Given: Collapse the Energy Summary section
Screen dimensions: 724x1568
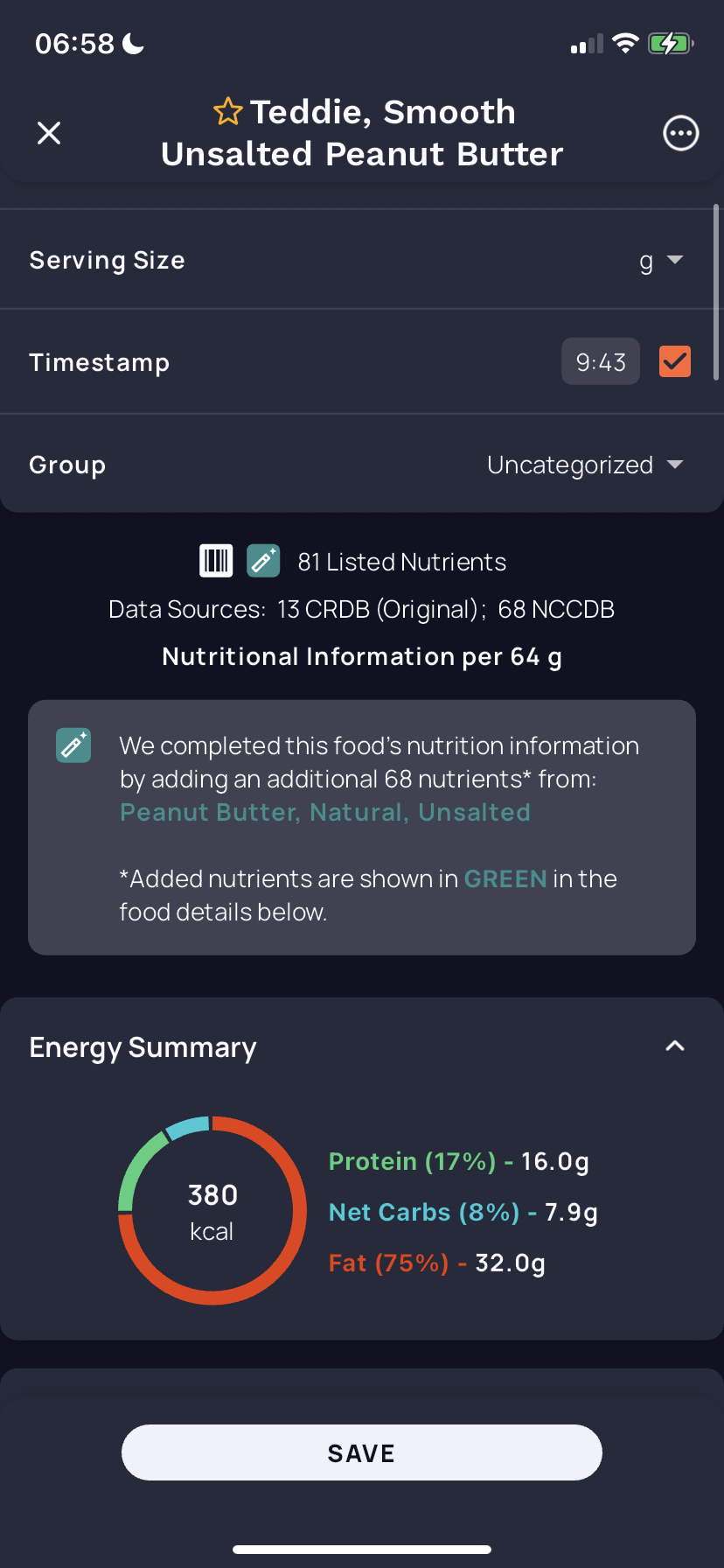Looking at the screenshot, I should click(x=675, y=1046).
